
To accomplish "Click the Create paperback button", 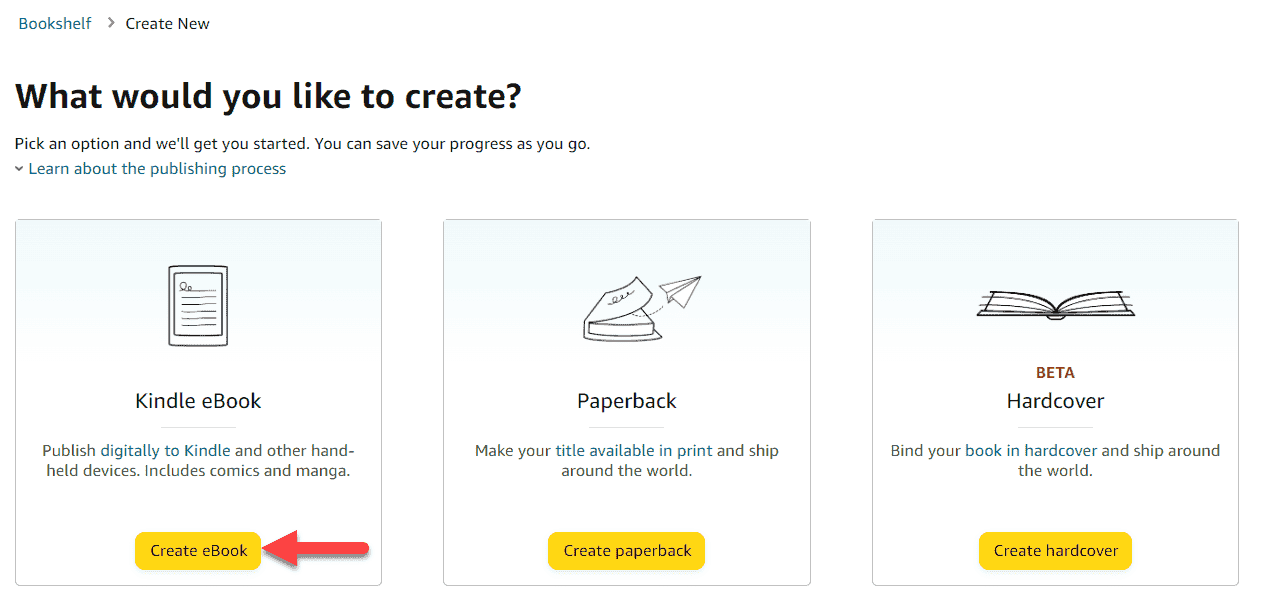I will (x=627, y=551).
